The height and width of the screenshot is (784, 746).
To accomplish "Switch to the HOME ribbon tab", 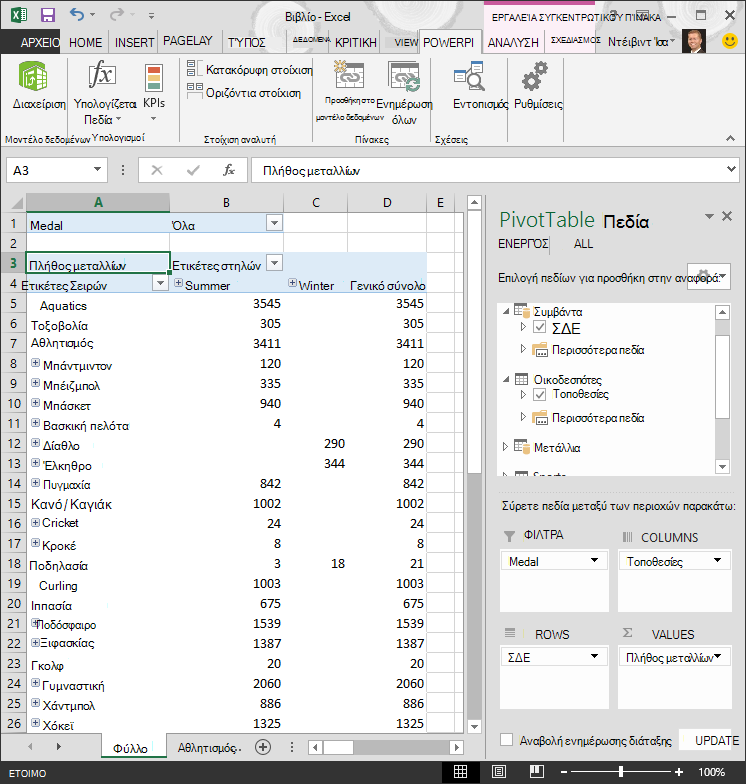I will point(86,42).
